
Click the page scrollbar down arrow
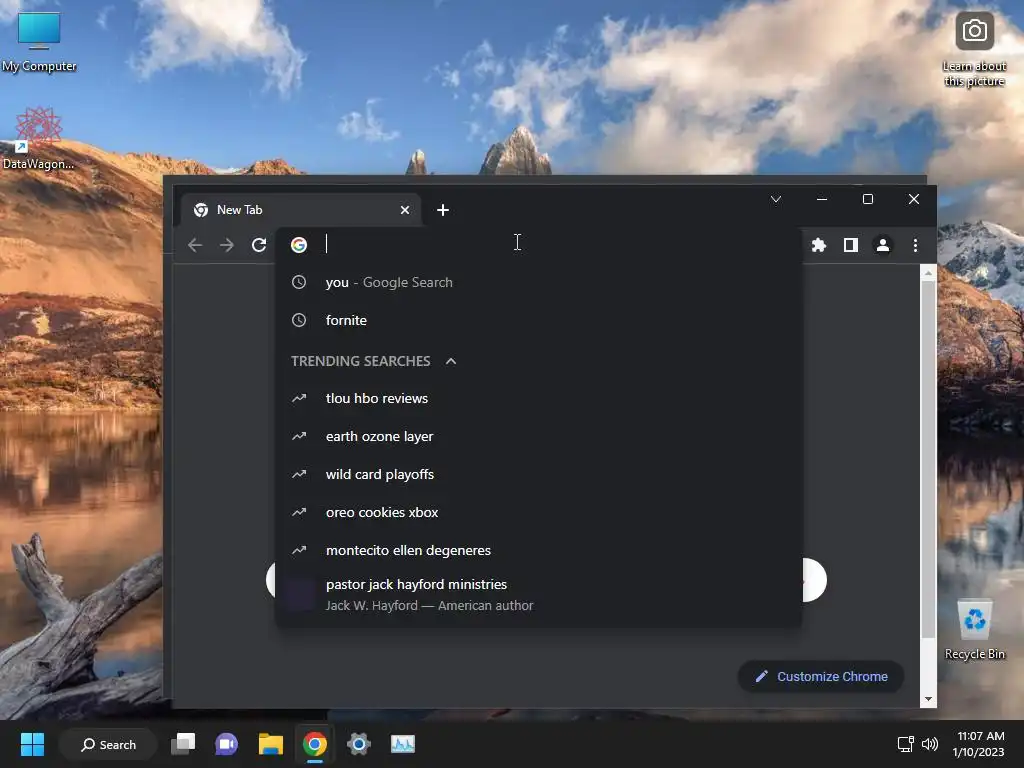click(x=928, y=699)
